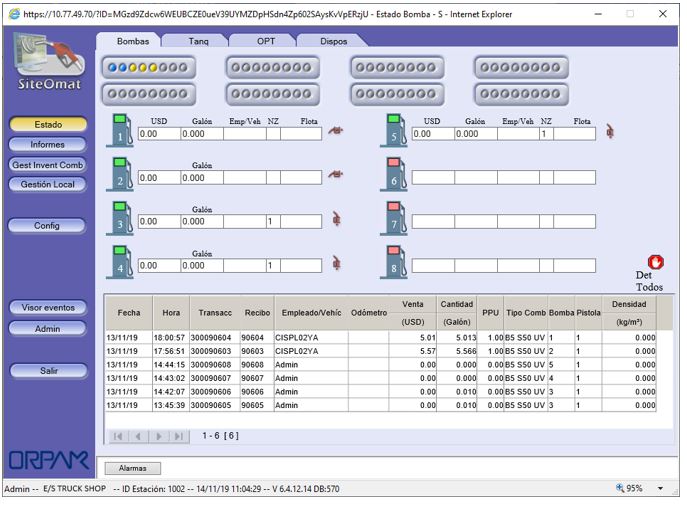Switch to the Dispos tab

[333, 41]
